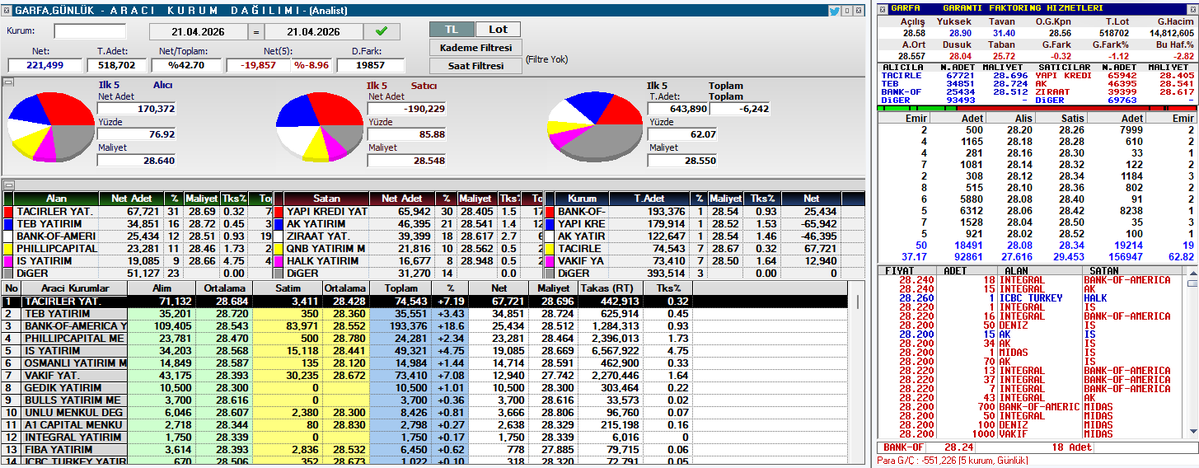Click the Ilk 5 Toplam pie chart
Image resolution: width=1199 pixels, height=468 pixels.
tap(594, 128)
